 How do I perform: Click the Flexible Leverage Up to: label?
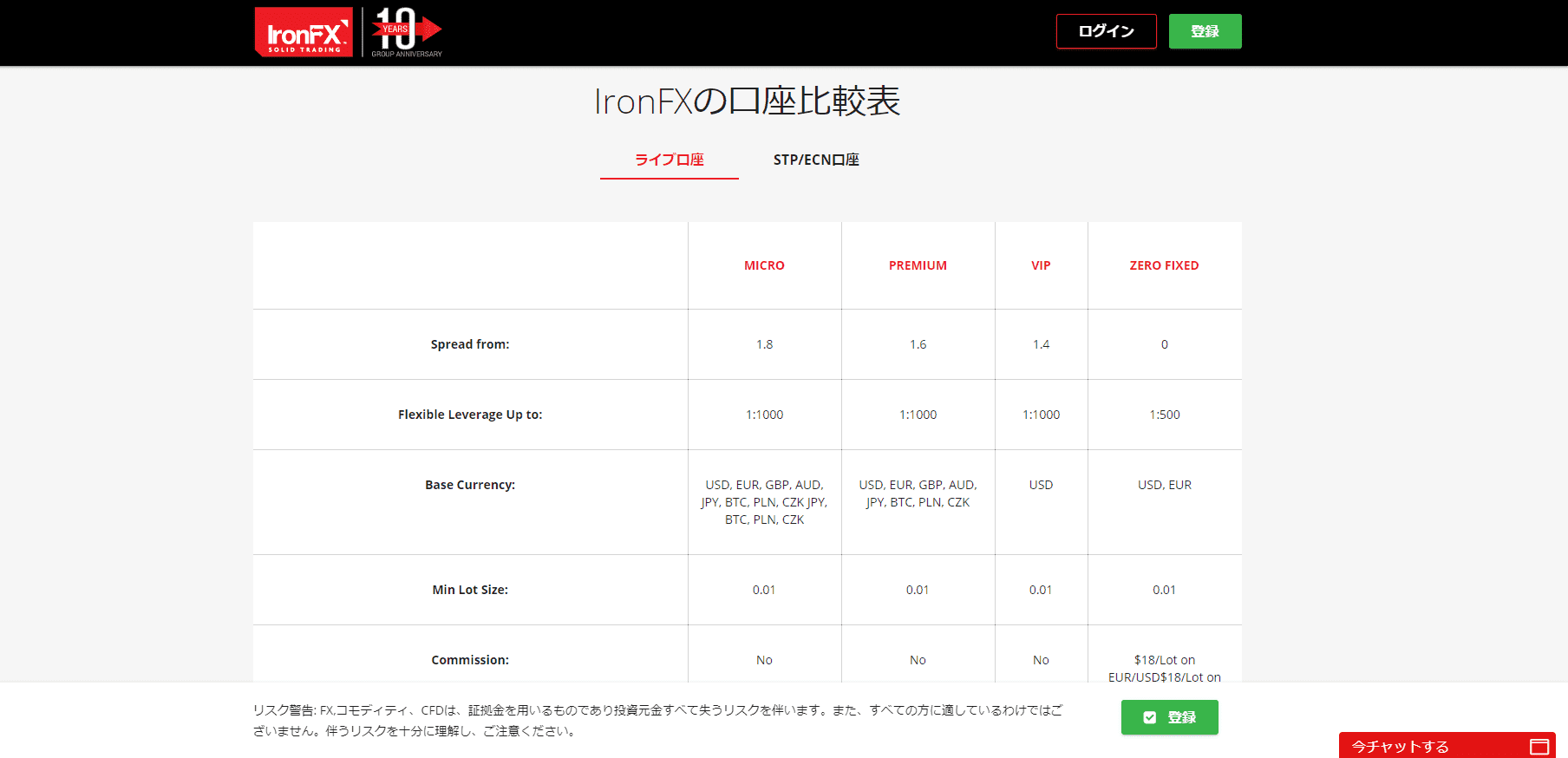pos(470,415)
